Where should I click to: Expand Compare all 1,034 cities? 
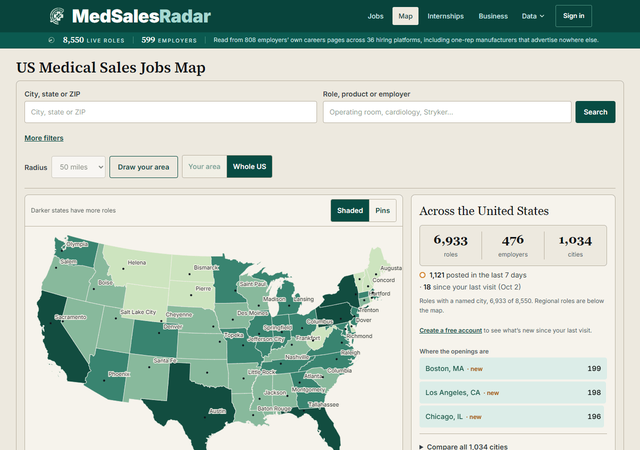(x=464, y=446)
